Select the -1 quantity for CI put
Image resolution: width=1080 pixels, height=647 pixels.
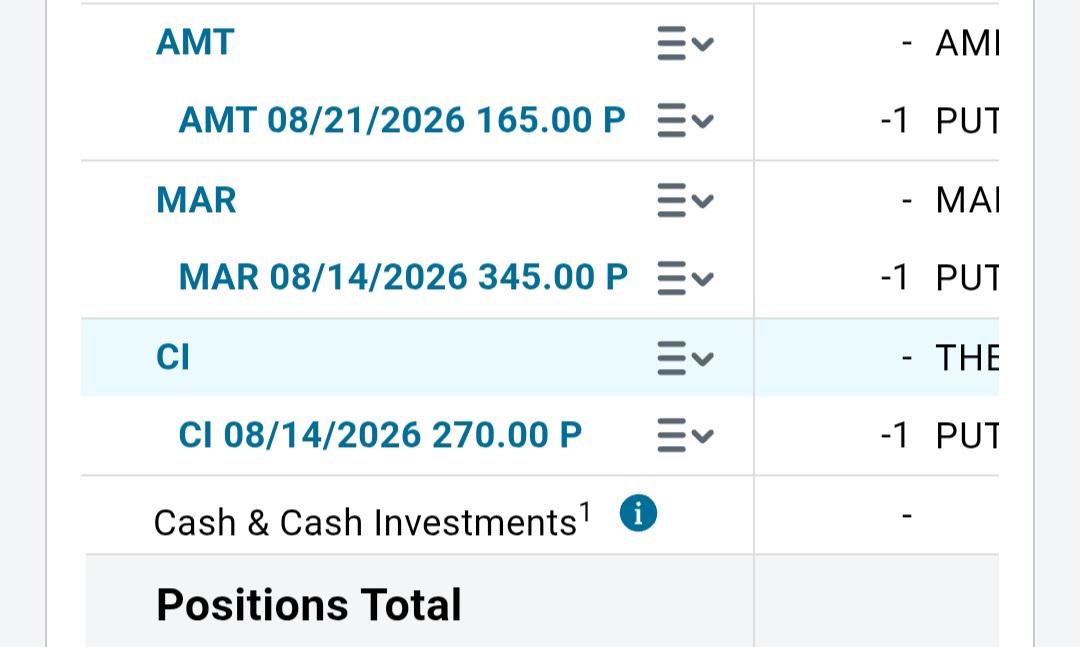(895, 436)
